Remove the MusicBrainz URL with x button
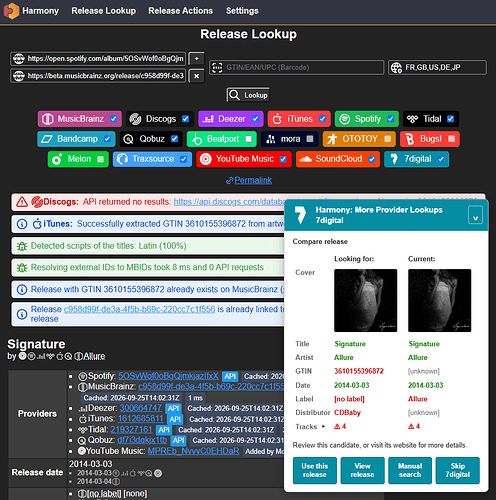This screenshot has width=496, height=500. click(197, 76)
